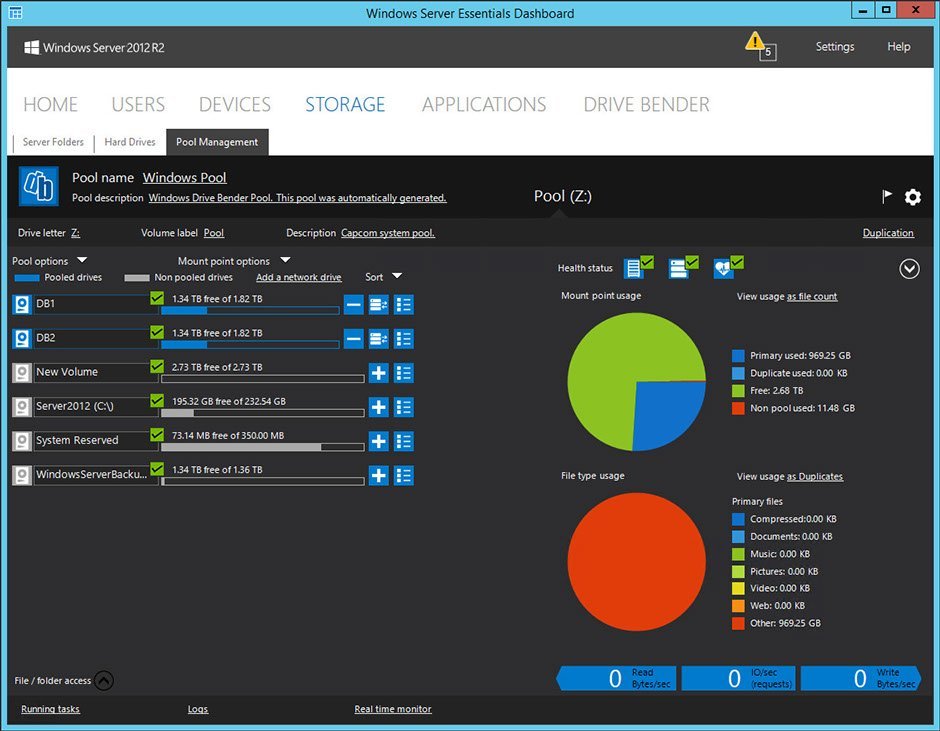Click the Other red legend swatch

point(738,623)
